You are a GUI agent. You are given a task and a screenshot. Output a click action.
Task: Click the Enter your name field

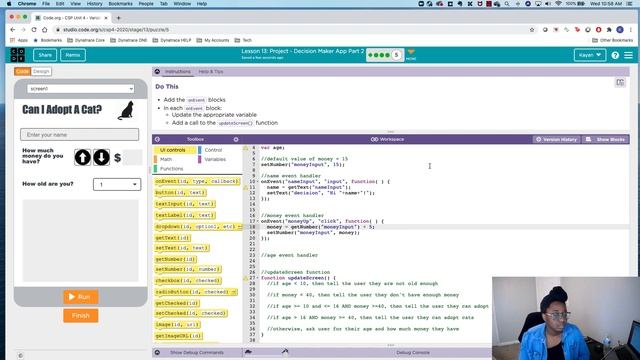[x=80, y=135]
